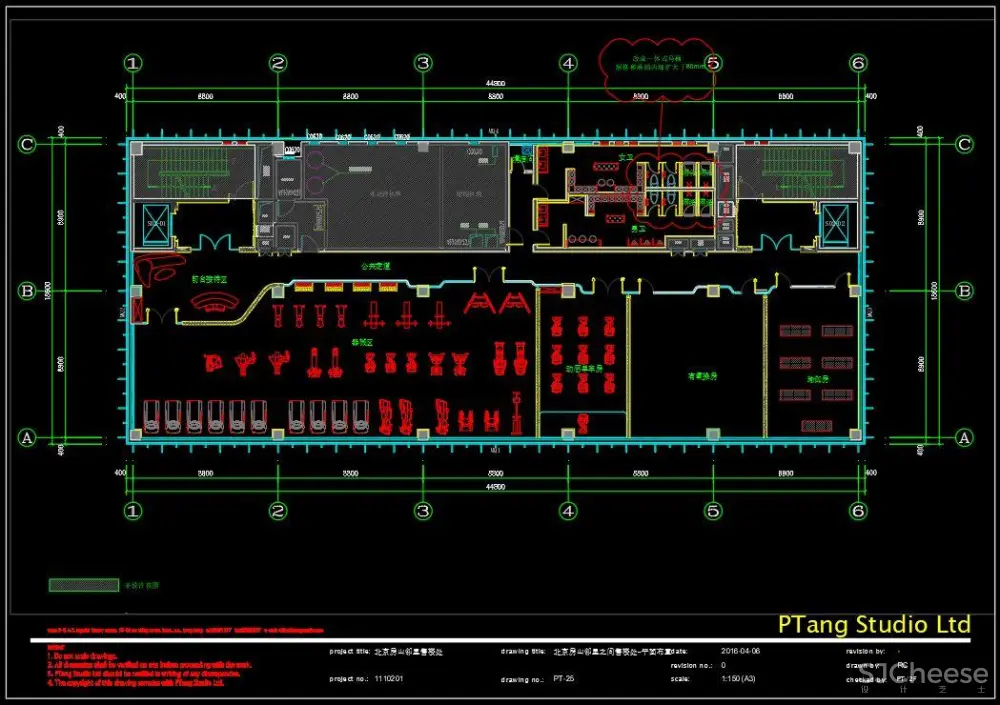Viewport: 1000px width, 705px height.
Task: Click the 公共走道 corridor label
Action: (375, 268)
